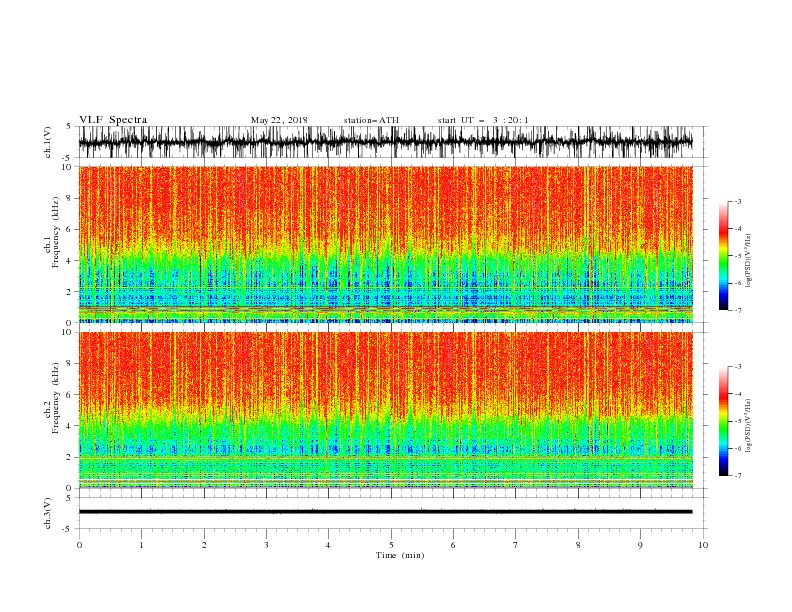Click the "start UT = 3 :20: 1" text
792x612 pixels.
[x=482, y=120]
